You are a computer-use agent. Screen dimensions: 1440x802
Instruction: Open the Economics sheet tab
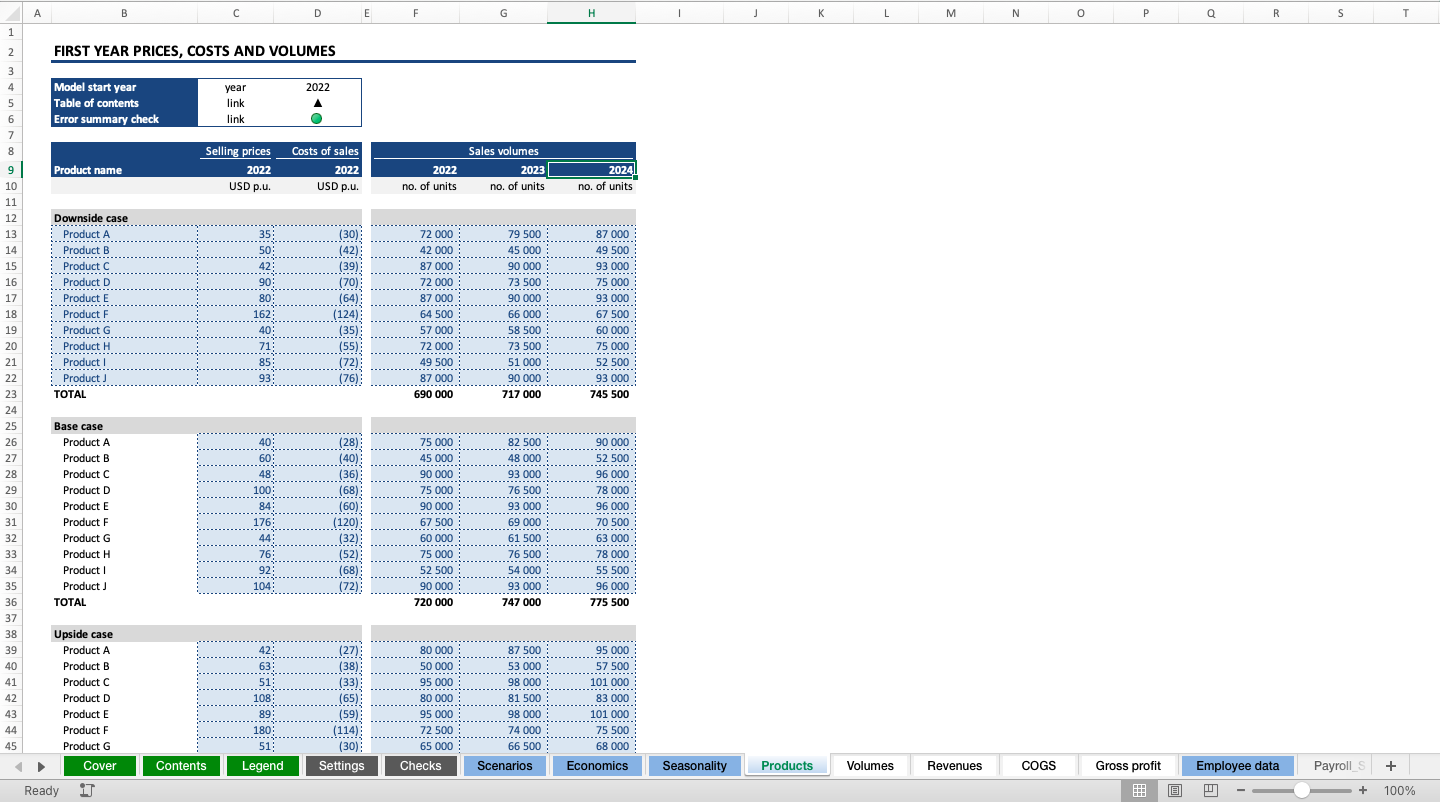[x=598, y=766]
